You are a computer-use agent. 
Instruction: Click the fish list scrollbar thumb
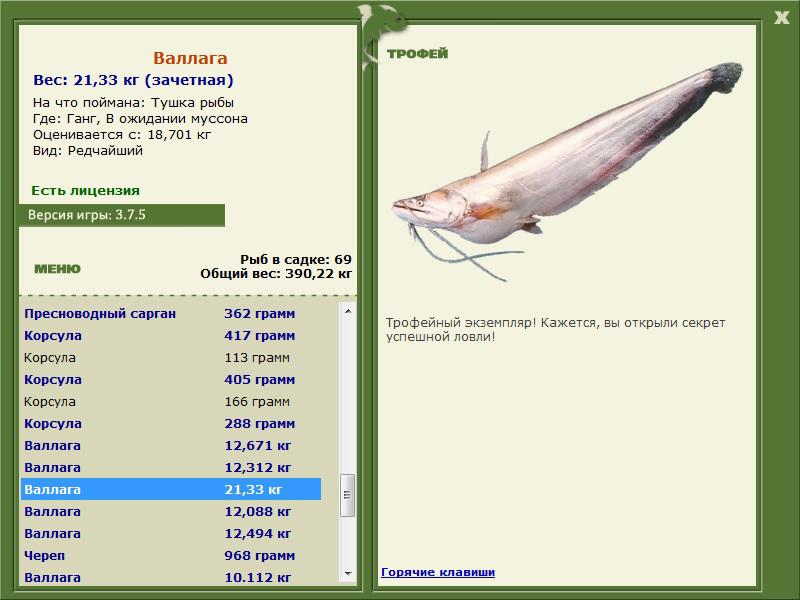click(347, 495)
